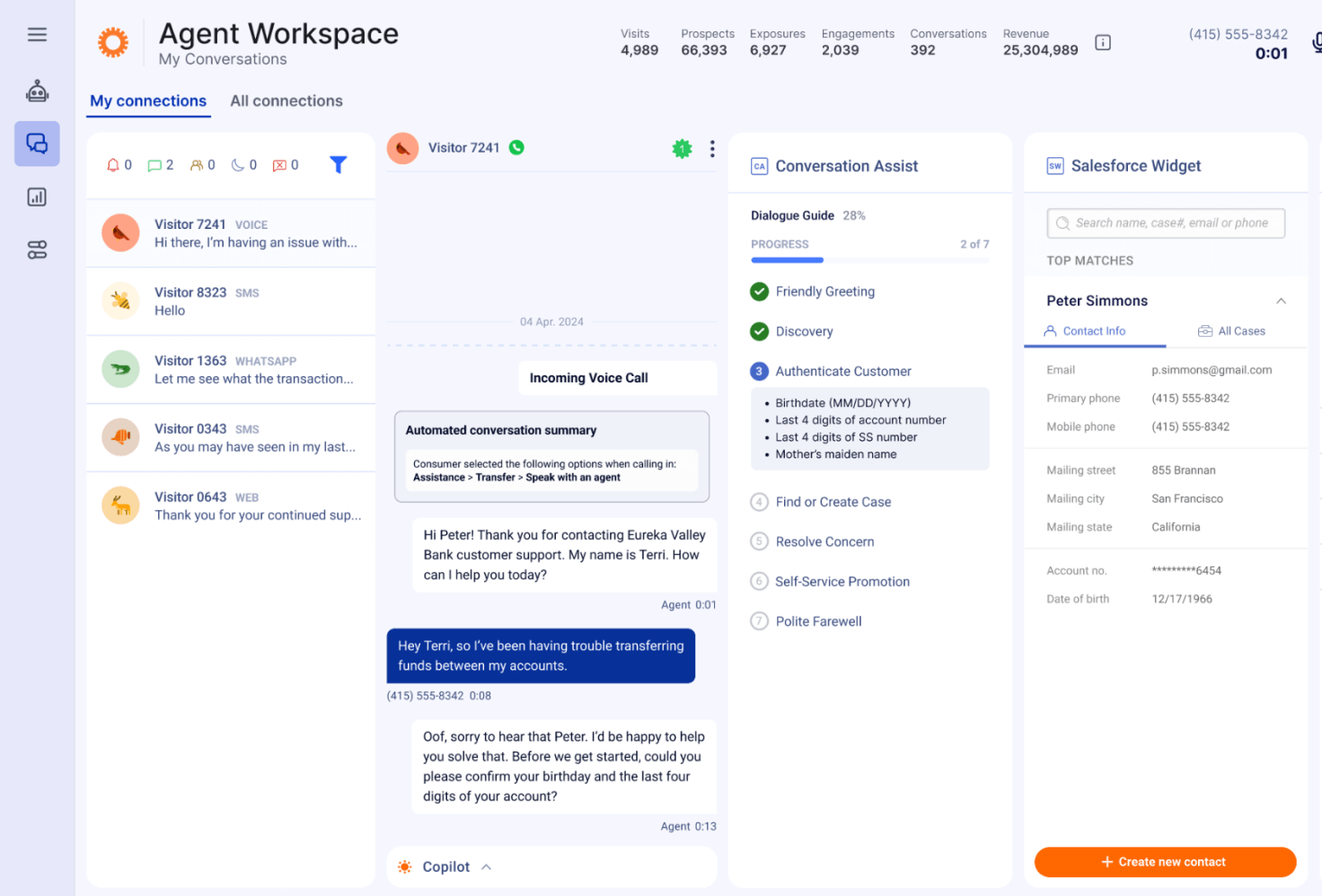Click the Peter Simmons contact name
The image size is (1322, 896).
click(x=1097, y=301)
